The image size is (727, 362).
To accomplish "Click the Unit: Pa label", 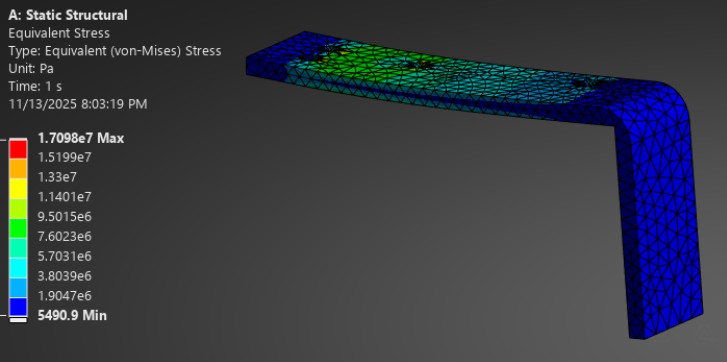I will (x=31, y=69).
